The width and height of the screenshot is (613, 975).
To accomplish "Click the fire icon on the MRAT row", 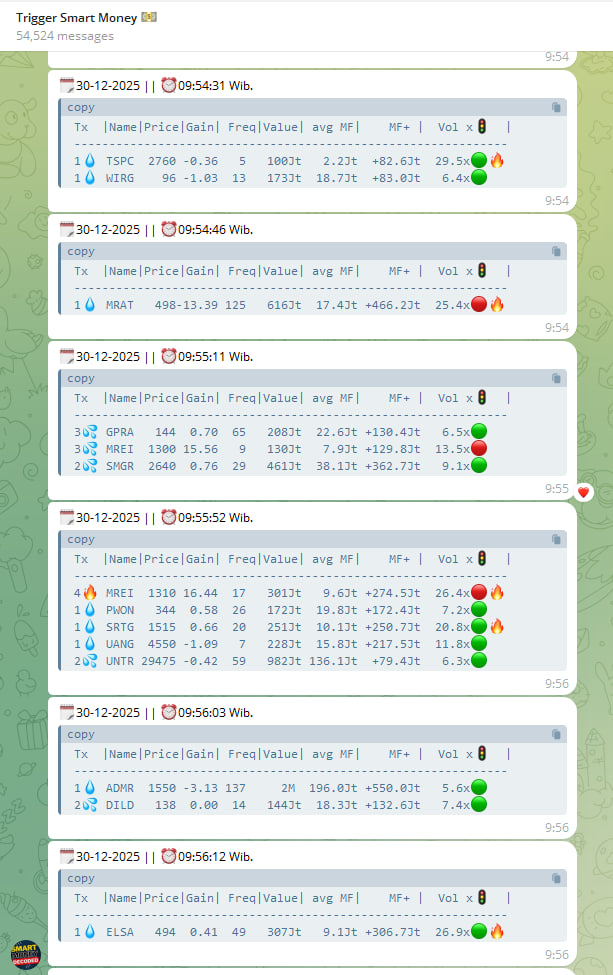I will [x=497, y=305].
